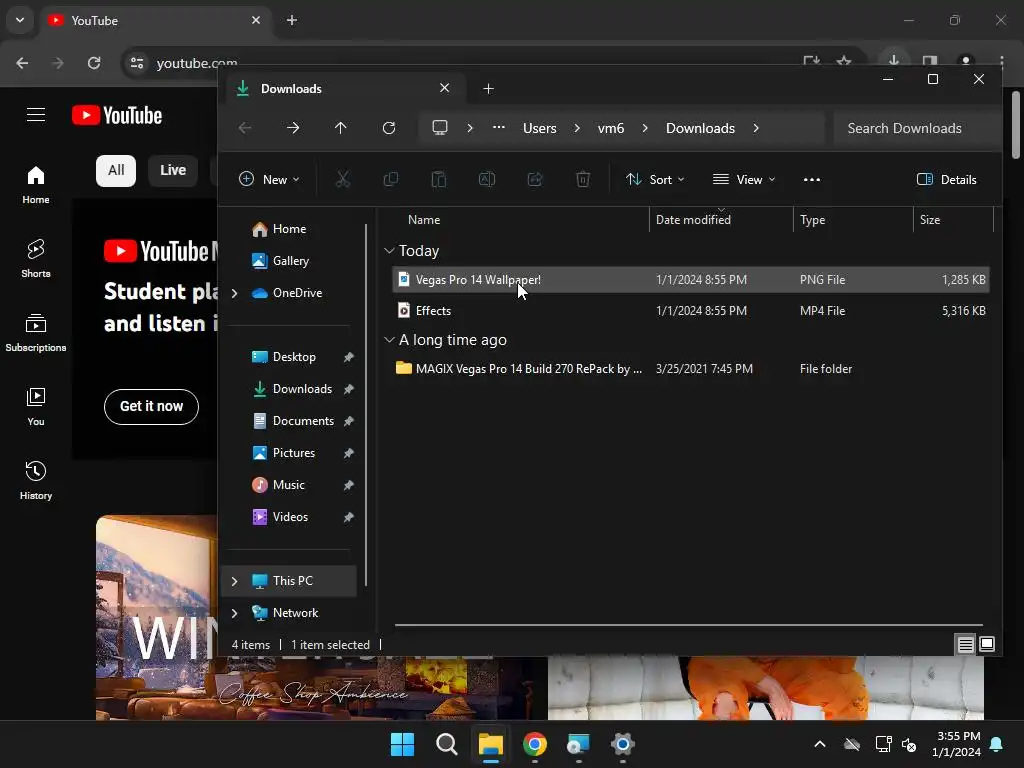Open the Windows Start menu
Viewport: 1024px width, 768px height.
[x=402, y=744]
